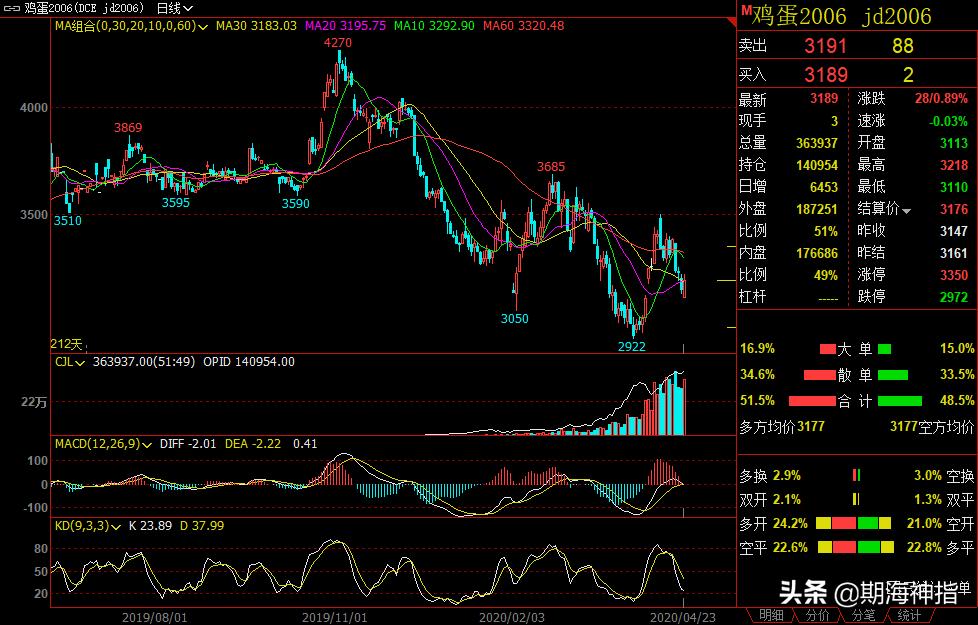Click the 2020/04/23 date axis label
This screenshot has width=978, height=625.
tap(683, 618)
